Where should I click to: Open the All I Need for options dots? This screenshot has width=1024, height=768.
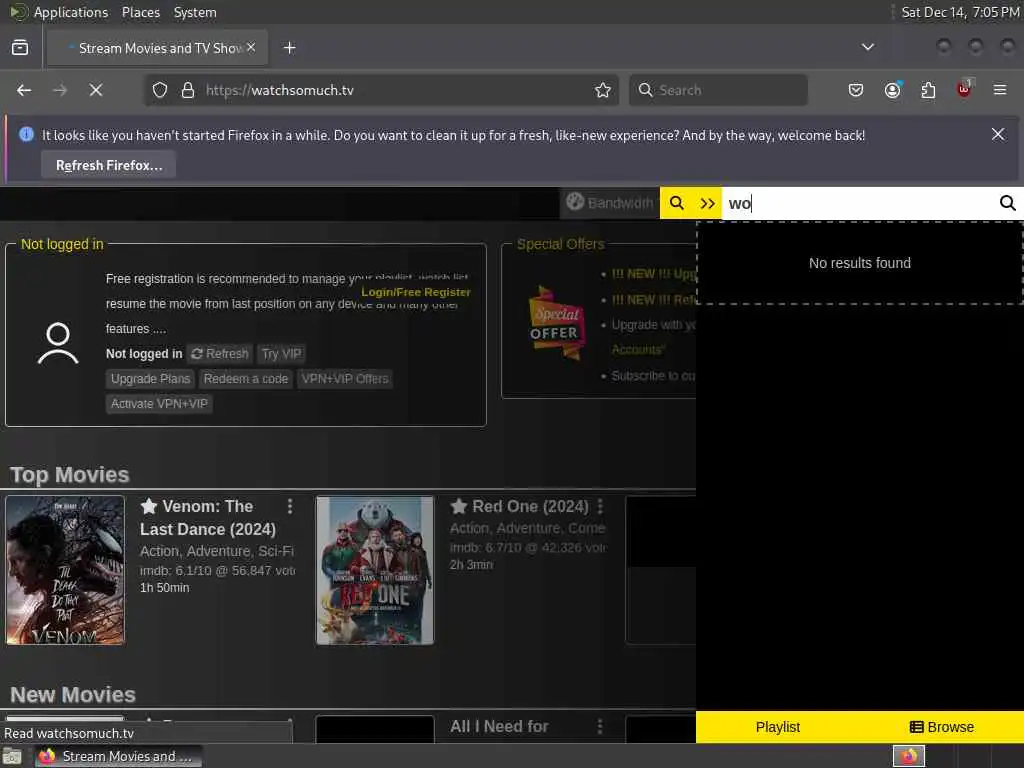click(x=600, y=726)
